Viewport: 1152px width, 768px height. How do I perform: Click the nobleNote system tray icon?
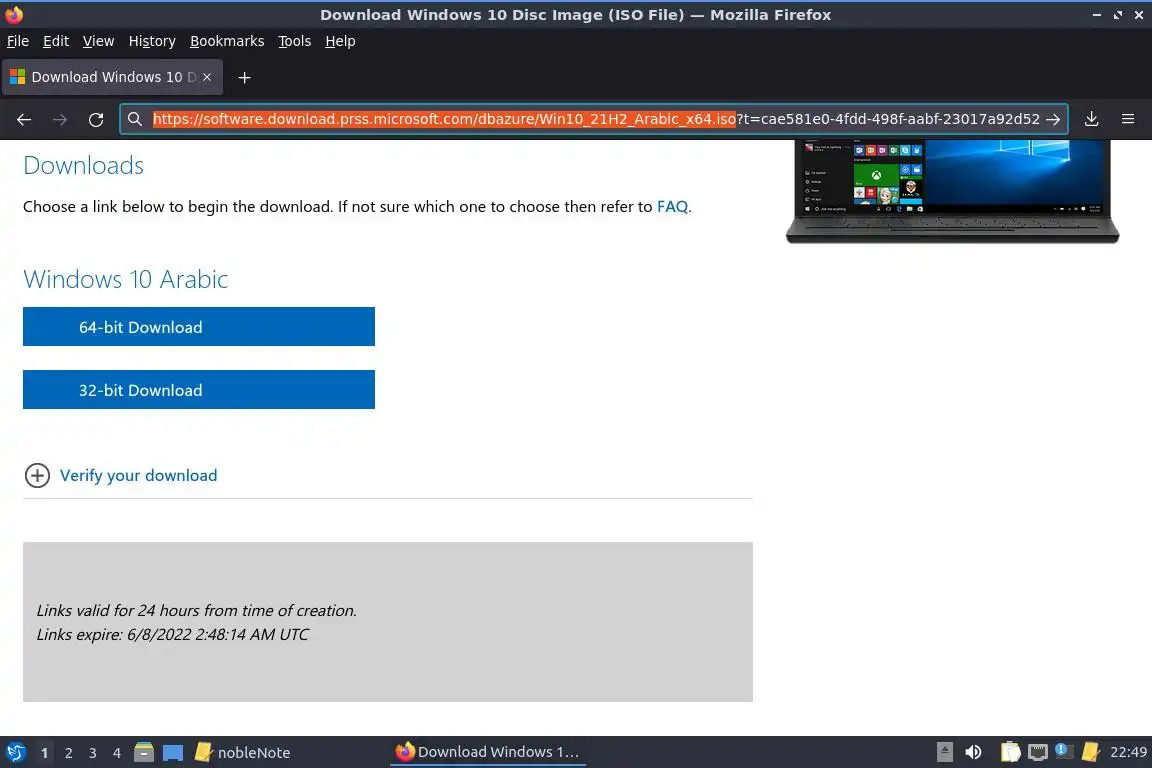[1091, 752]
